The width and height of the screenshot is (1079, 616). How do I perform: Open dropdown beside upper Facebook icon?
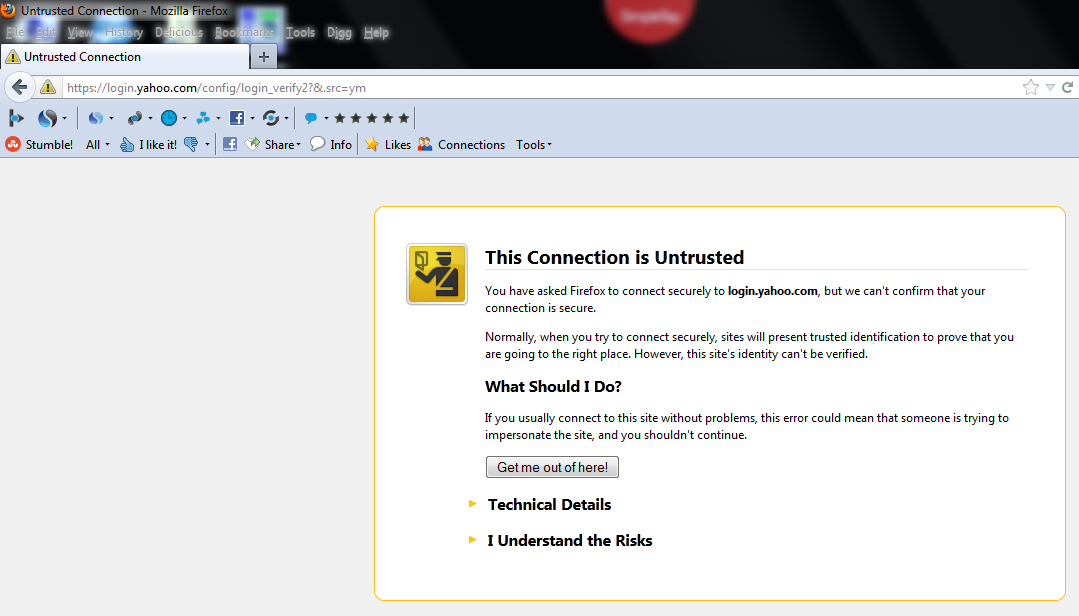click(x=253, y=118)
